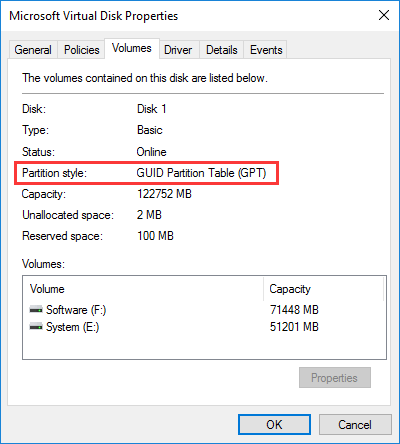Click the GUID Partition Table (GPT) value
This screenshot has height=444, width=400.
(201, 173)
